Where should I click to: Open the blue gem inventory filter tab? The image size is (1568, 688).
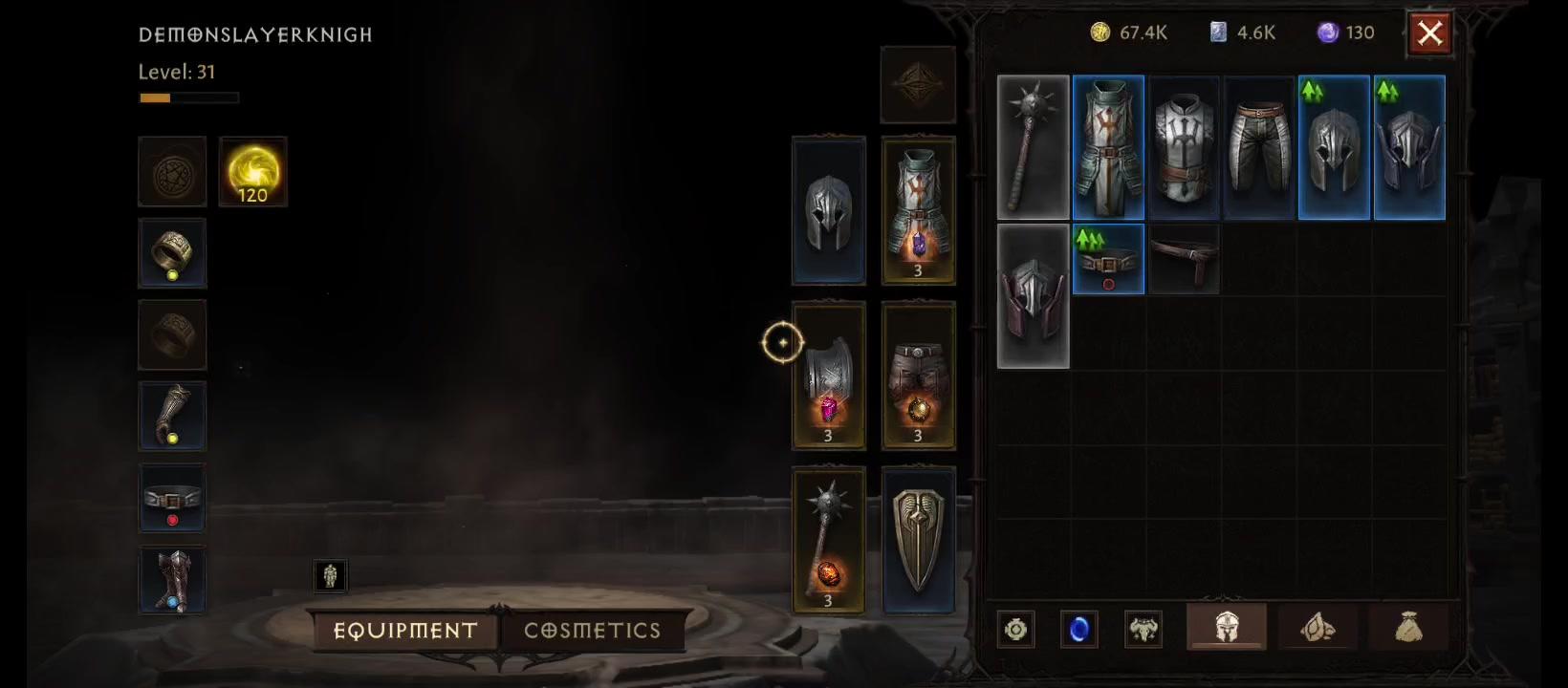(x=1079, y=630)
